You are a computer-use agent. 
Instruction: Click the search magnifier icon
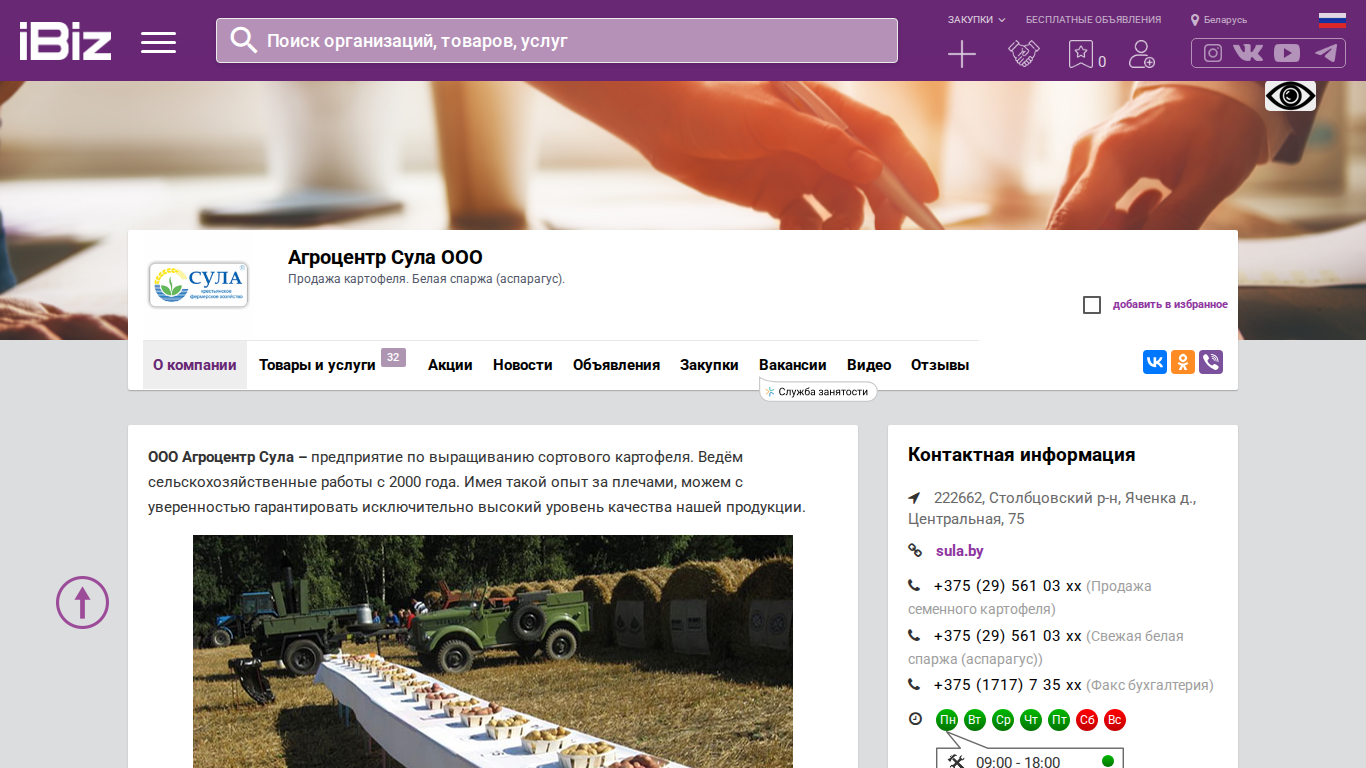click(244, 40)
